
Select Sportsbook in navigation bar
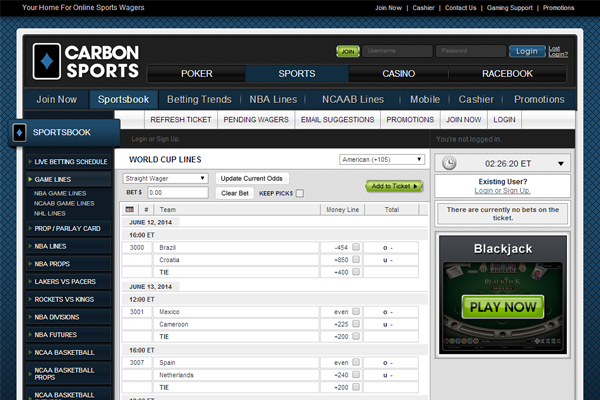click(123, 100)
